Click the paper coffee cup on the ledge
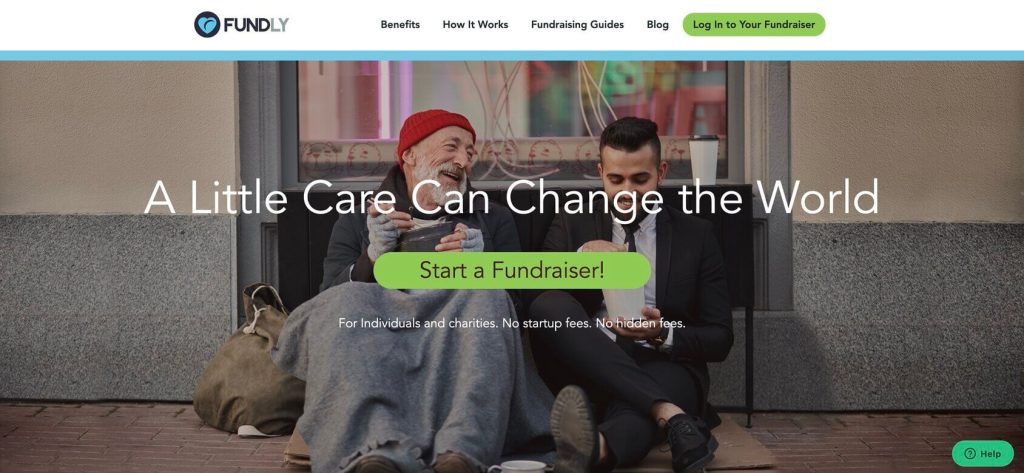Image resolution: width=1024 pixels, height=473 pixels. click(x=703, y=159)
